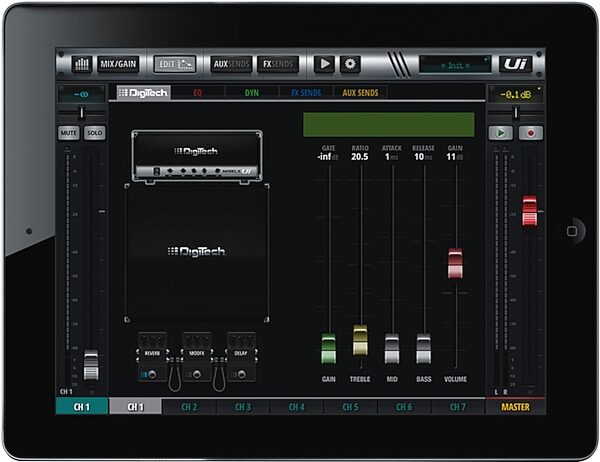This screenshot has height=462, width=600.
Task: Open the meters view icon
Action: 82,64
